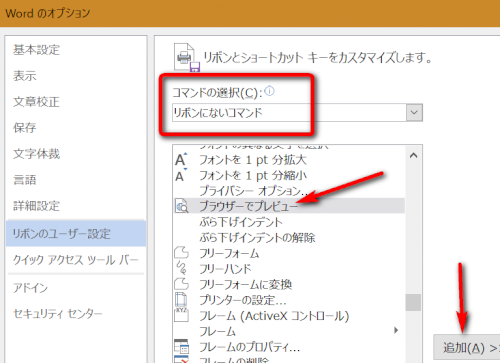The width and height of the screenshot is (500, 363).
Task: Select フリーフォームに変換 command text
Action: (x=245, y=284)
